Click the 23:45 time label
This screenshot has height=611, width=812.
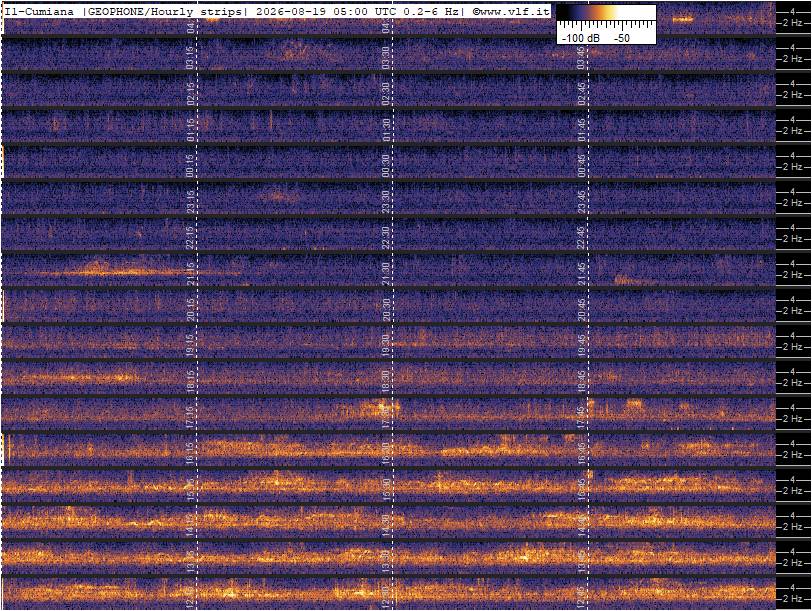coord(581,201)
